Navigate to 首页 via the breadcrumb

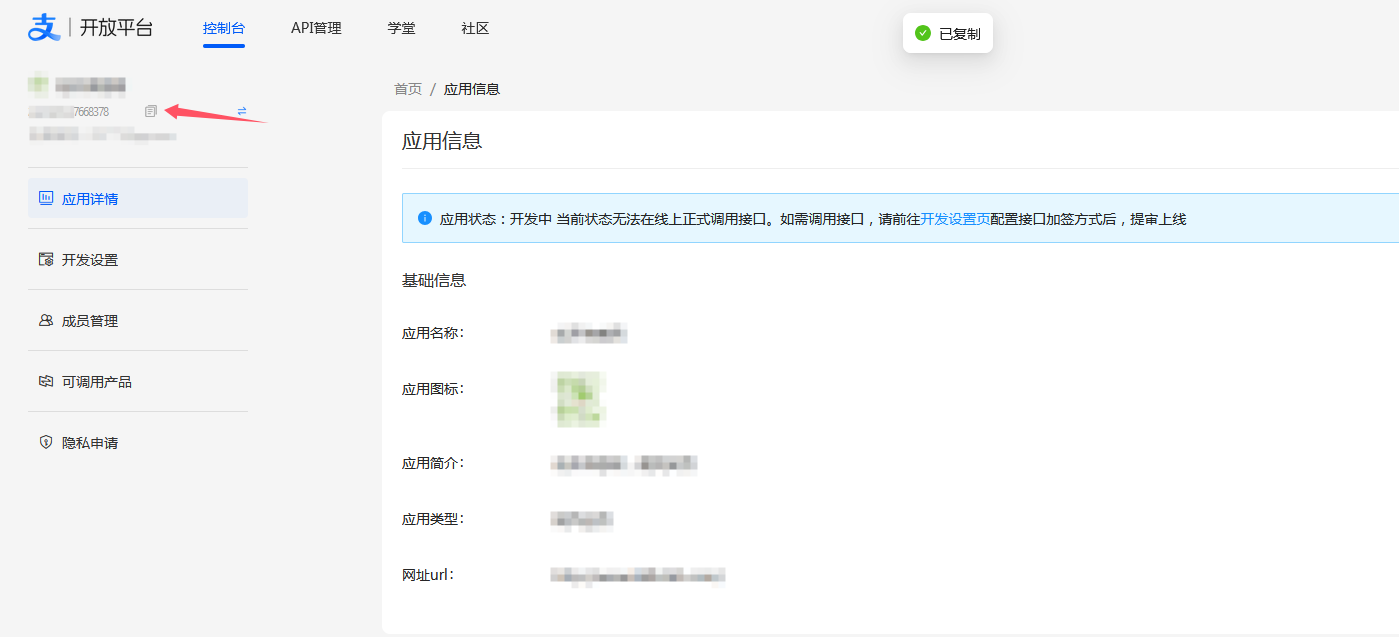(408, 89)
